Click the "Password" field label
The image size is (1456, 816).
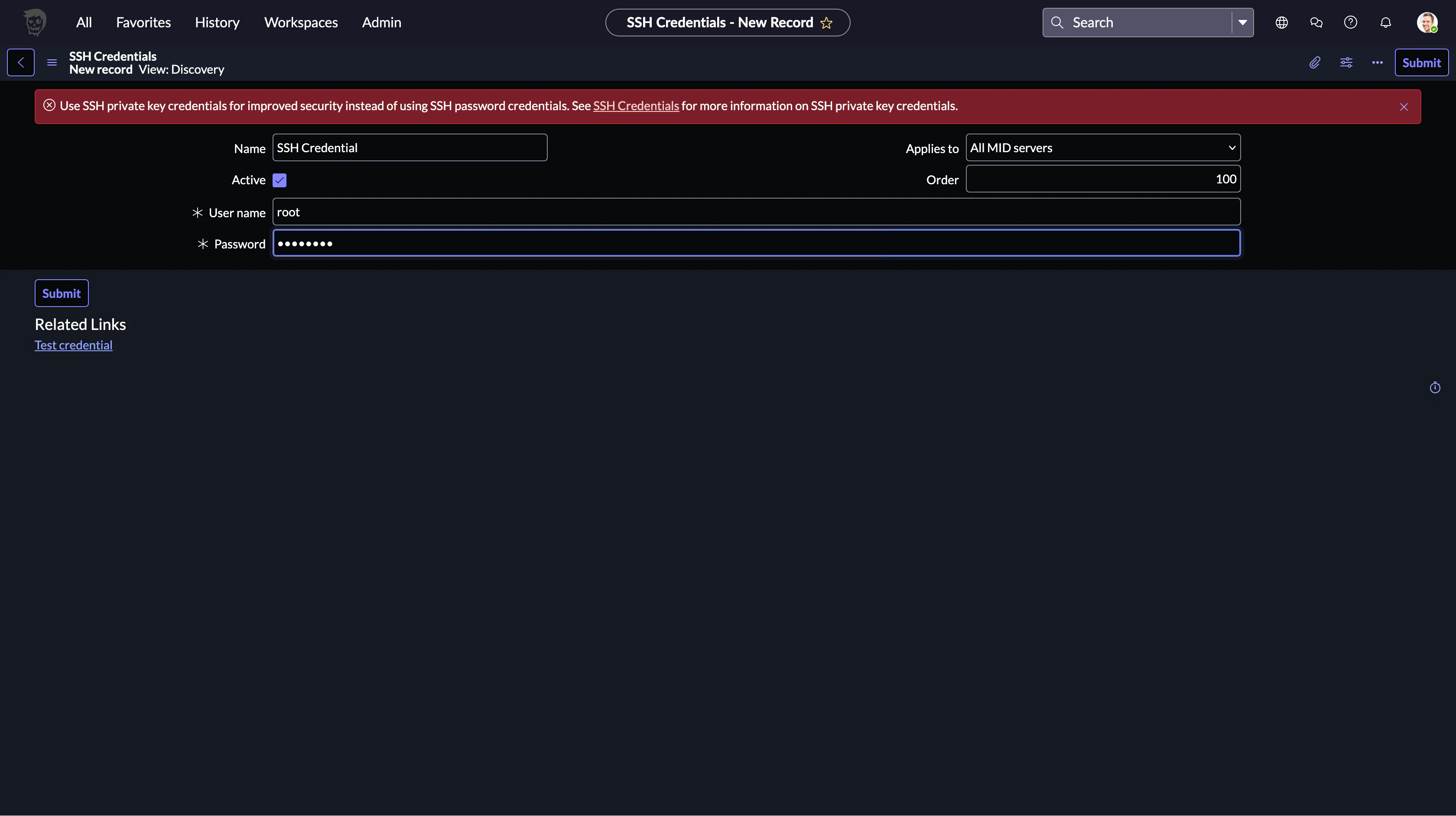240,244
